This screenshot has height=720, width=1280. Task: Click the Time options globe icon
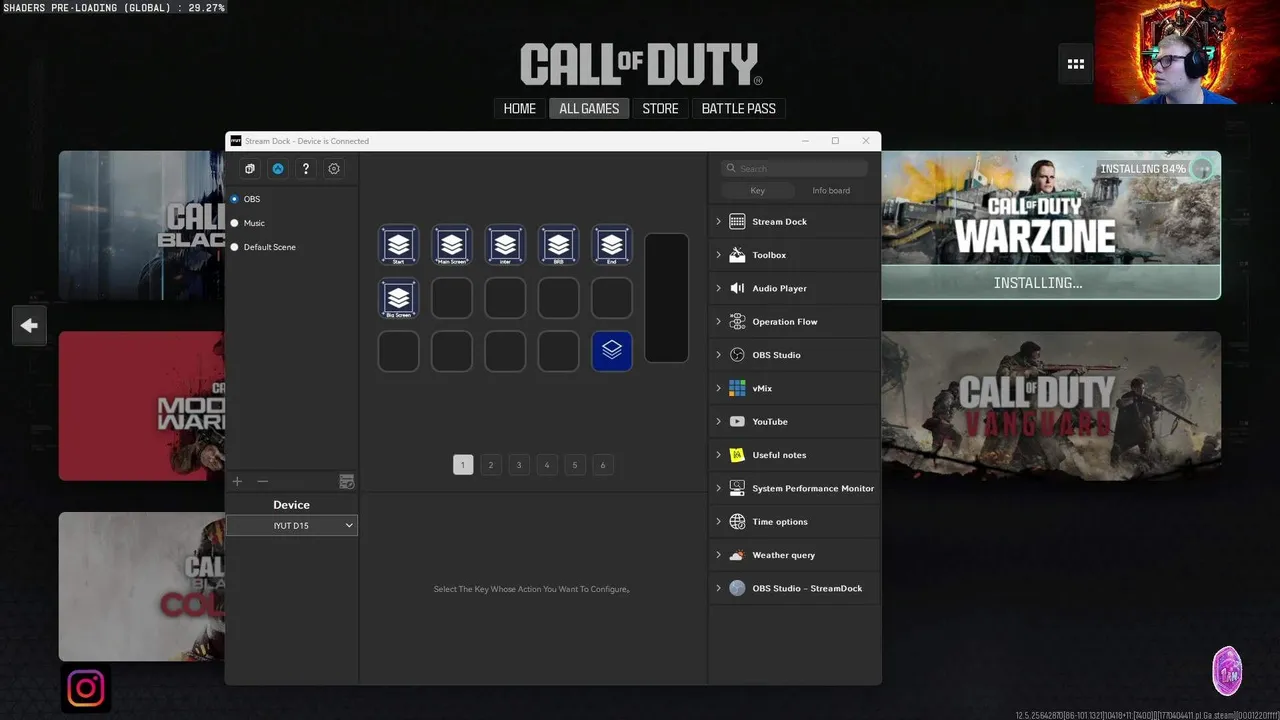pyautogui.click(x=737, y=521)
